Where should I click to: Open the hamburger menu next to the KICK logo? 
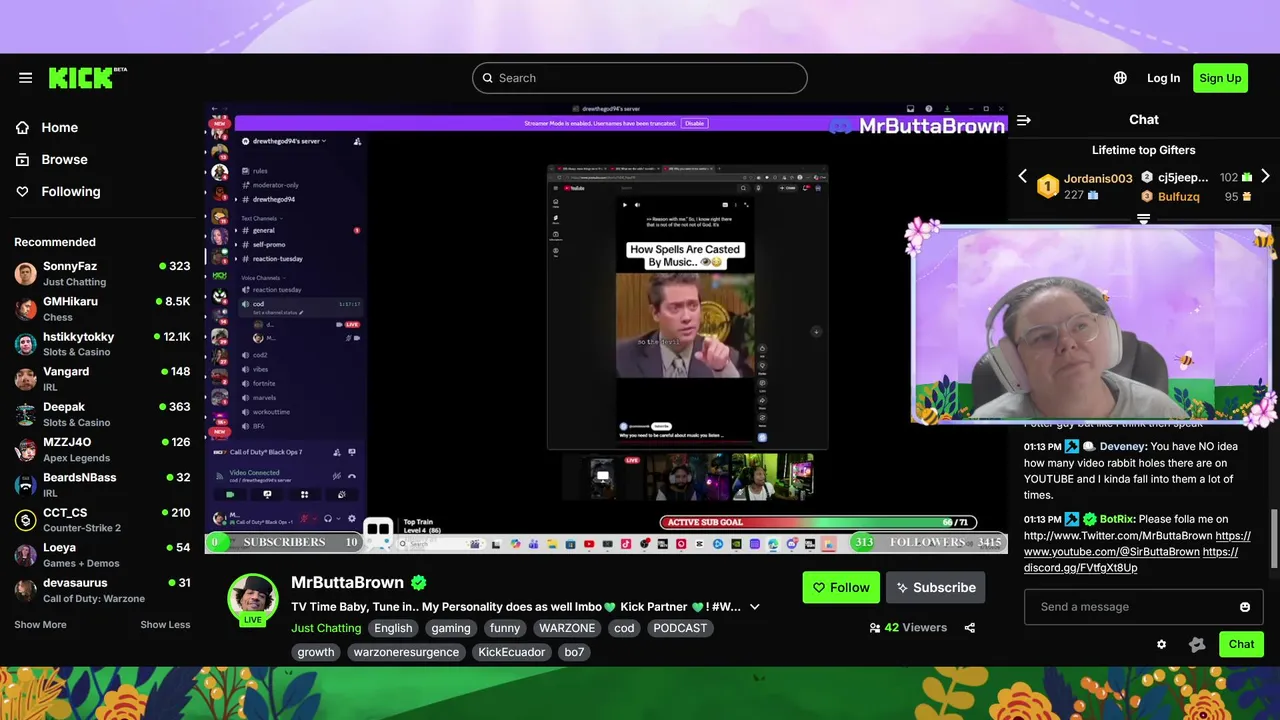26,78
